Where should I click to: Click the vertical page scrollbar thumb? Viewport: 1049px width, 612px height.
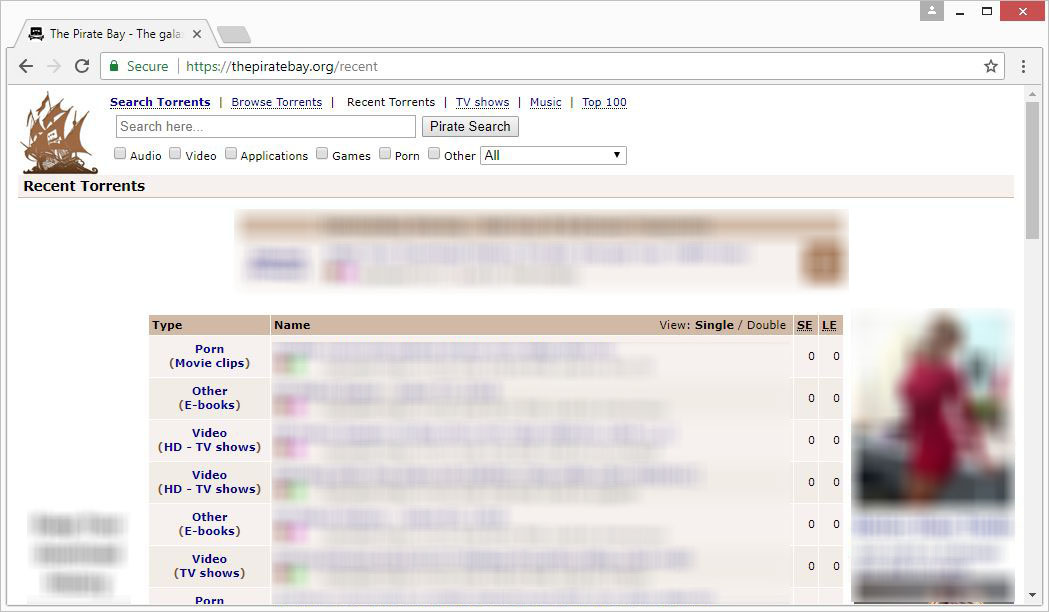pos(1032,170)
